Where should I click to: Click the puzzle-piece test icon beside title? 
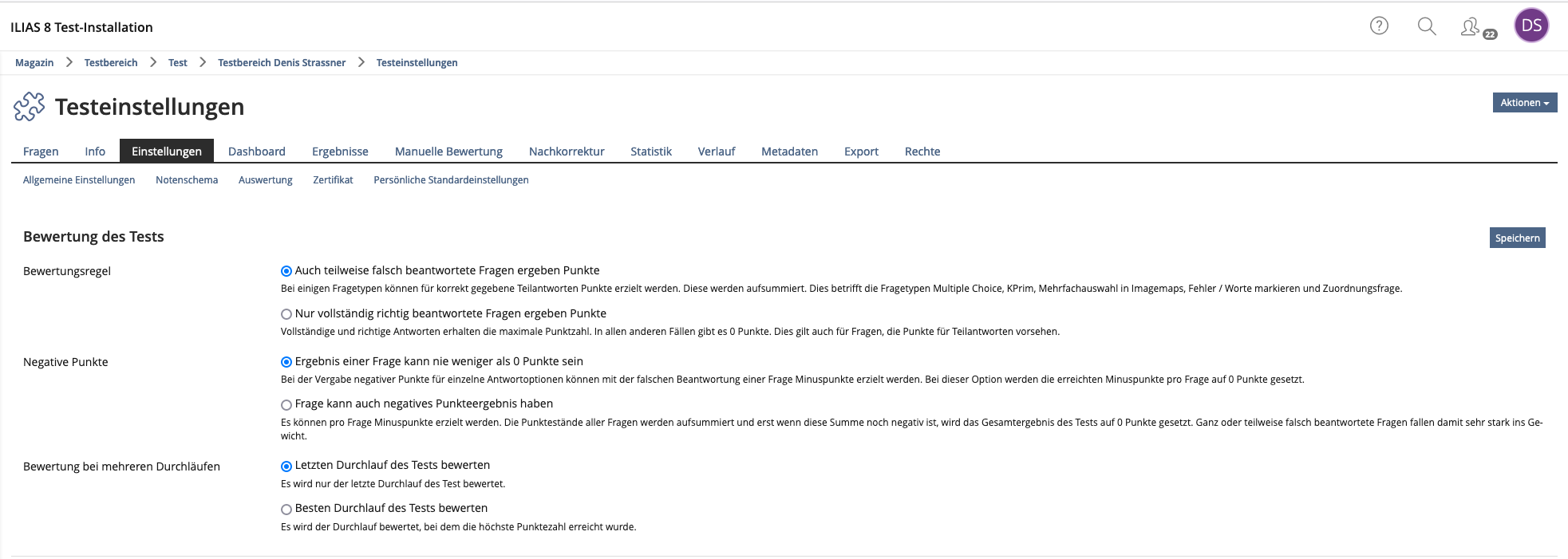(30, 106)
